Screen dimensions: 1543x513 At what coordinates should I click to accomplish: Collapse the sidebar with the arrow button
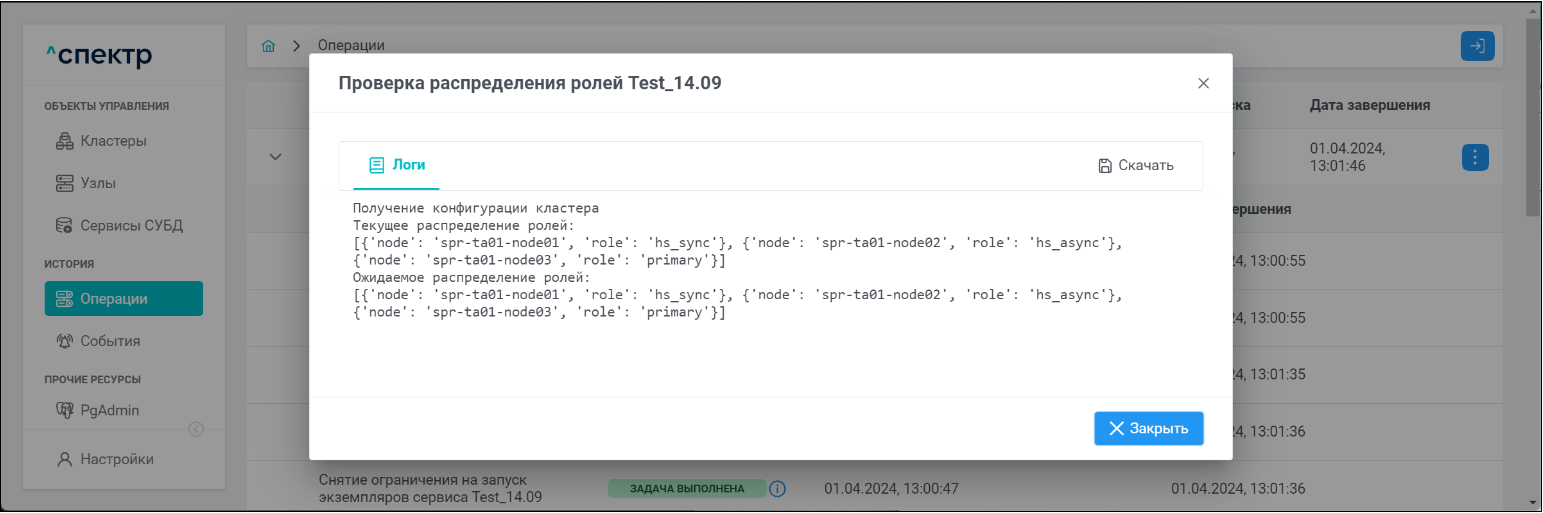(196, 429)
